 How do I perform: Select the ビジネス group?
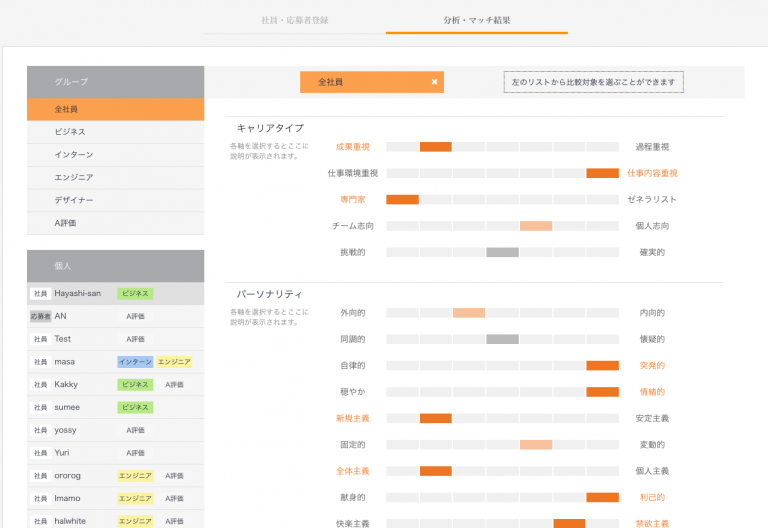click(x=116, y=132)
